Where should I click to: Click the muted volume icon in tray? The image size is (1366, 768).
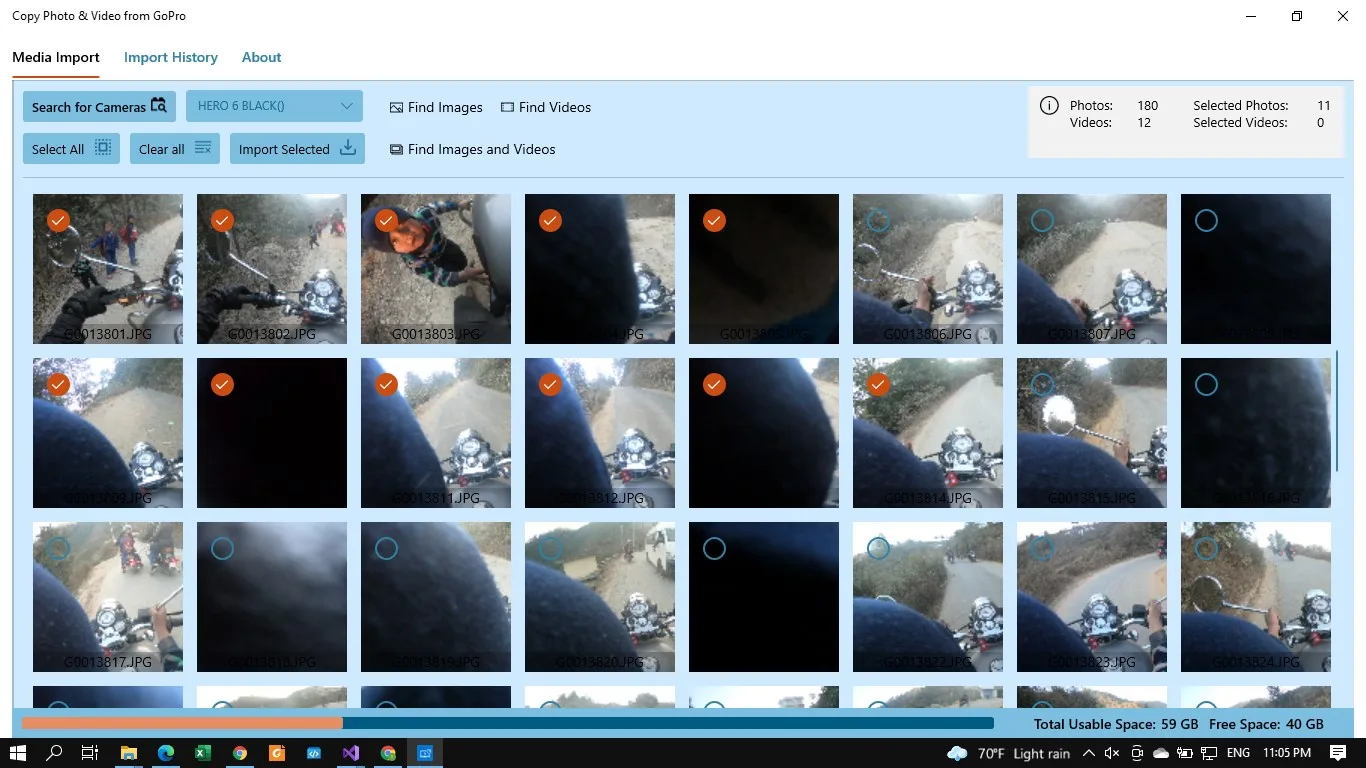click(x=1112, y=753)
